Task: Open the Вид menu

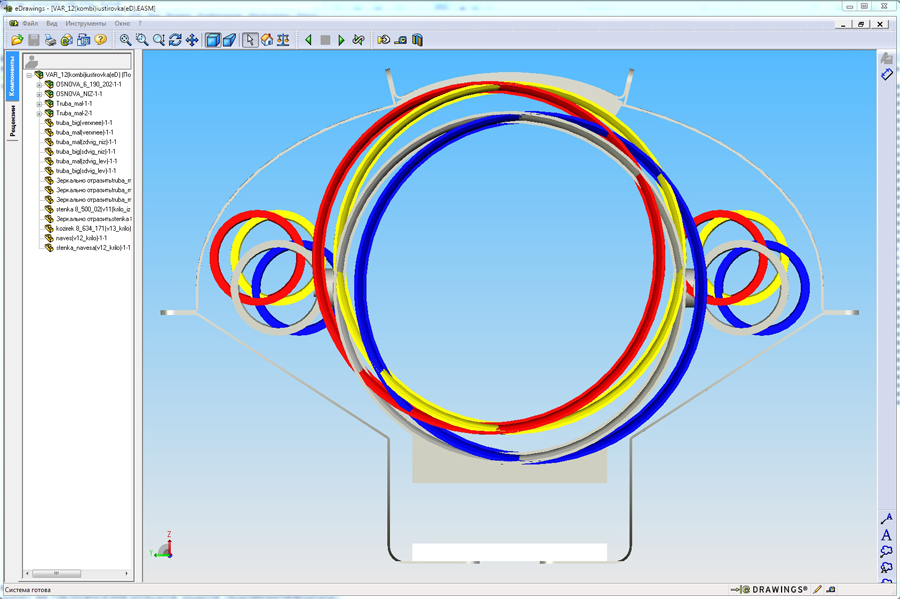Action: click(52, 24)
